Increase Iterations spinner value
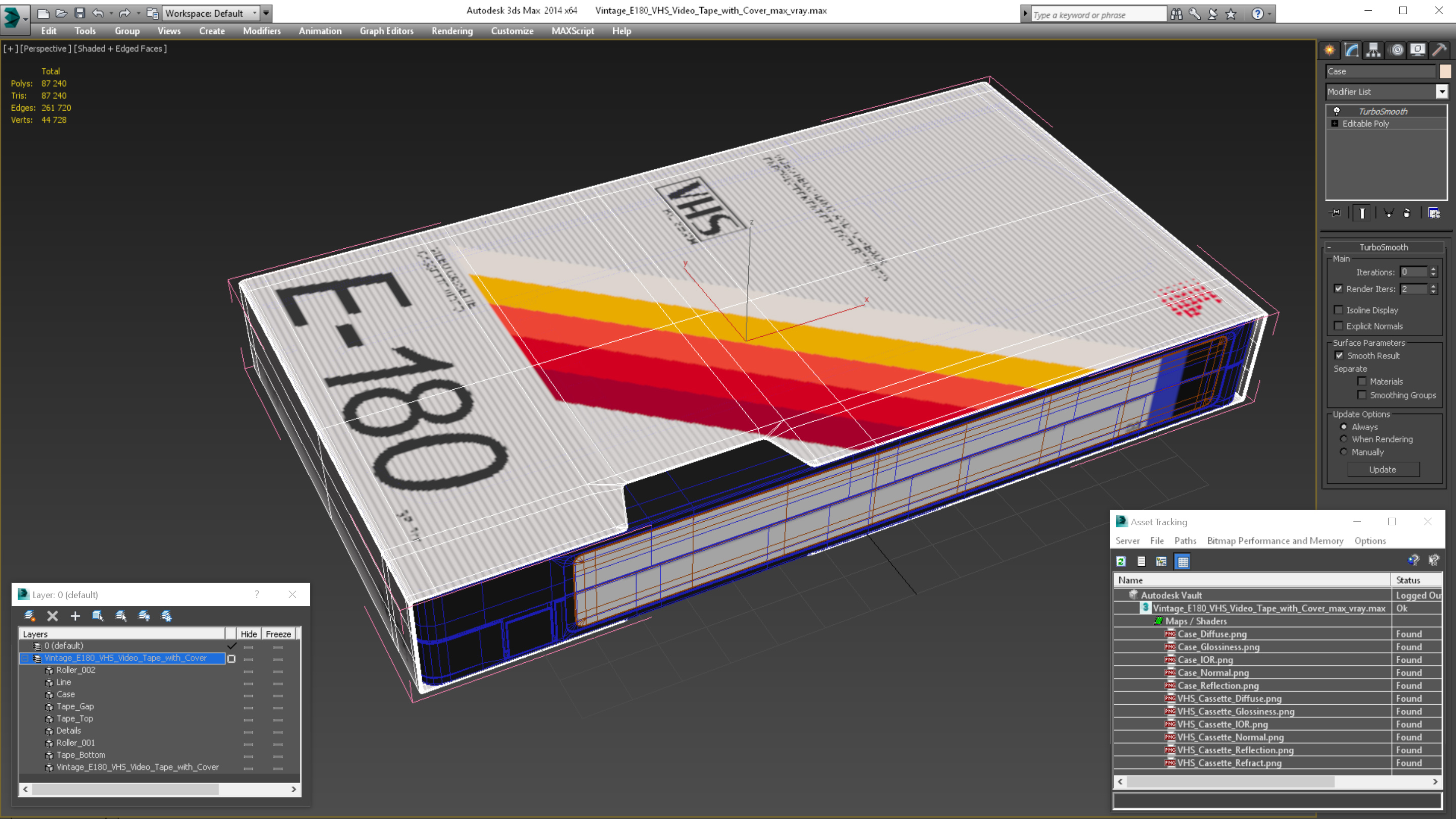The width and height of the screenshot is (1456, 819). point(1433,269)
